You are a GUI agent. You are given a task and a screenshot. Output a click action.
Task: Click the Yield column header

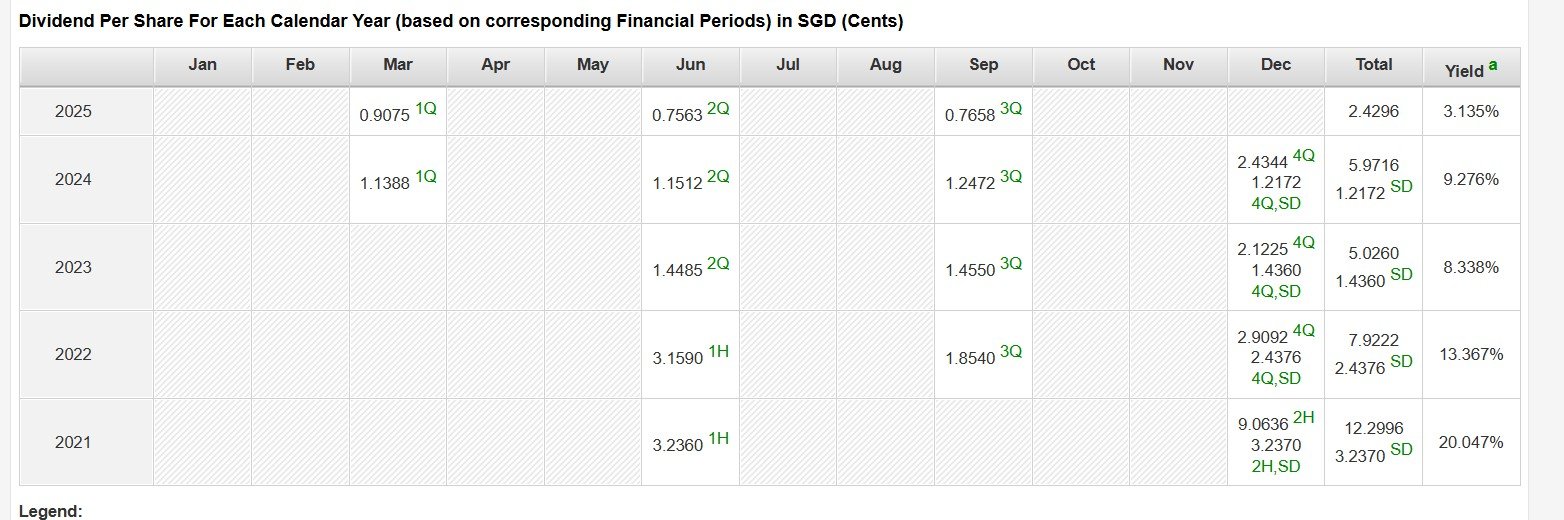tap(1464, 71)
